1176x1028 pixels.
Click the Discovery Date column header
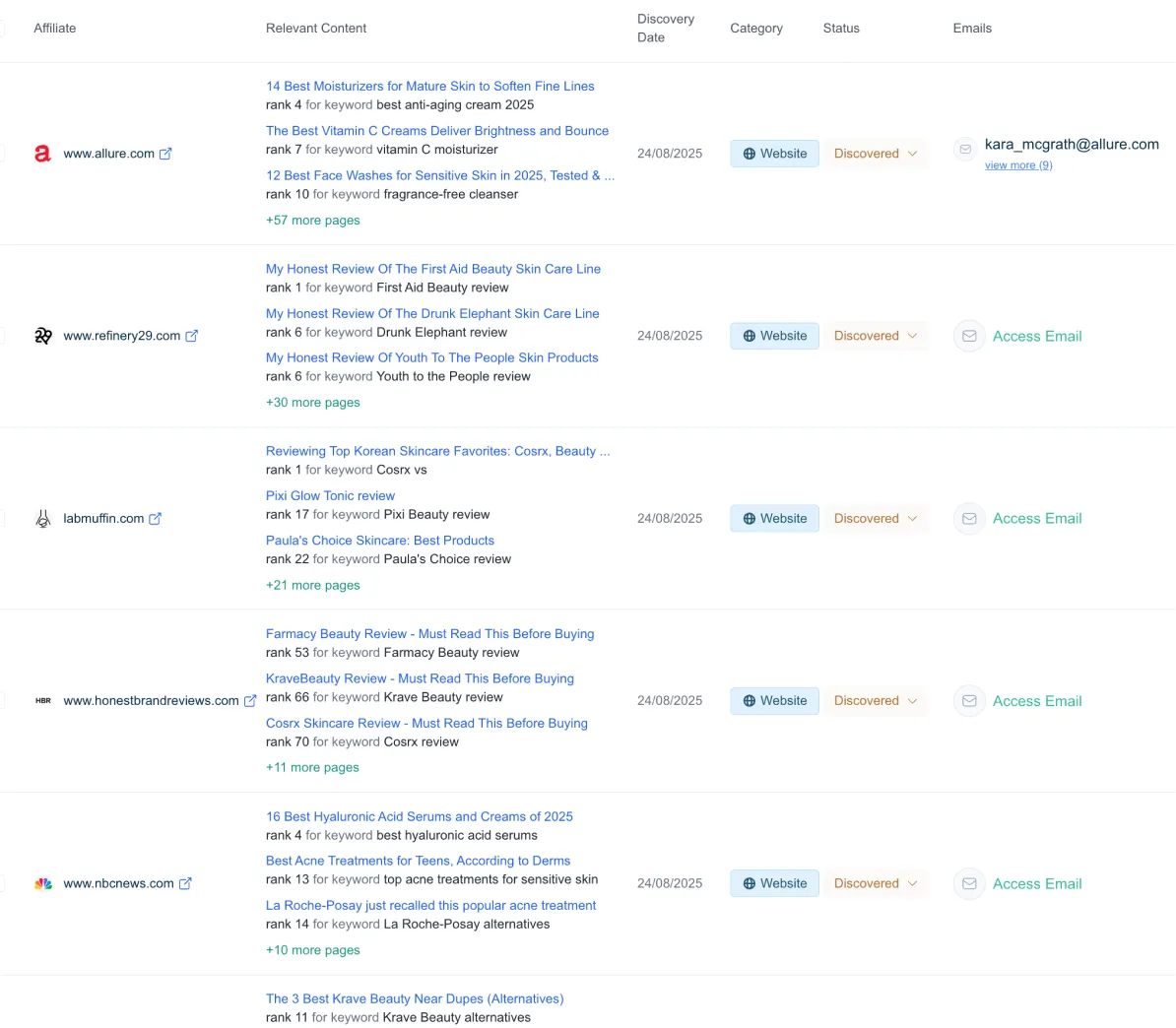coord(665,28)
